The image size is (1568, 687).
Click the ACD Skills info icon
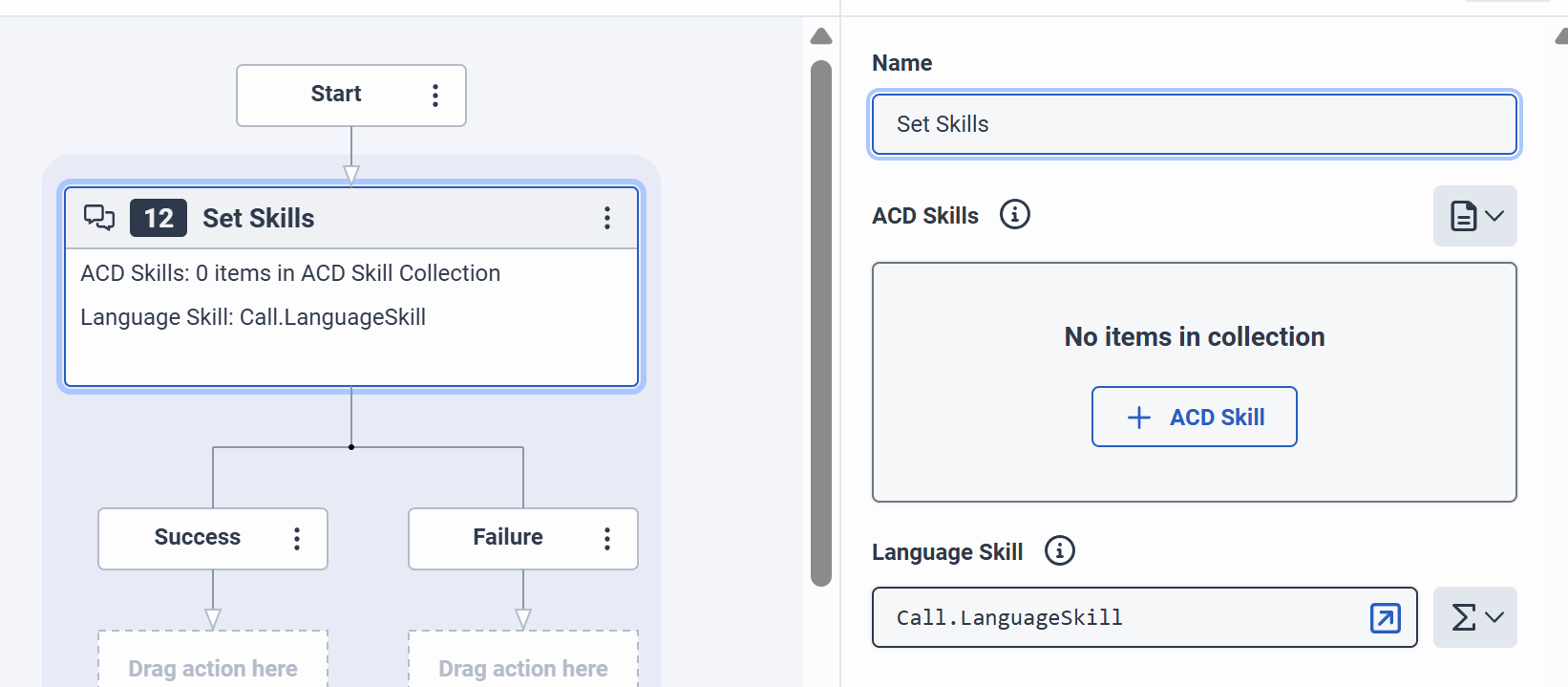pyautogui.click(x=1014, y=215)
